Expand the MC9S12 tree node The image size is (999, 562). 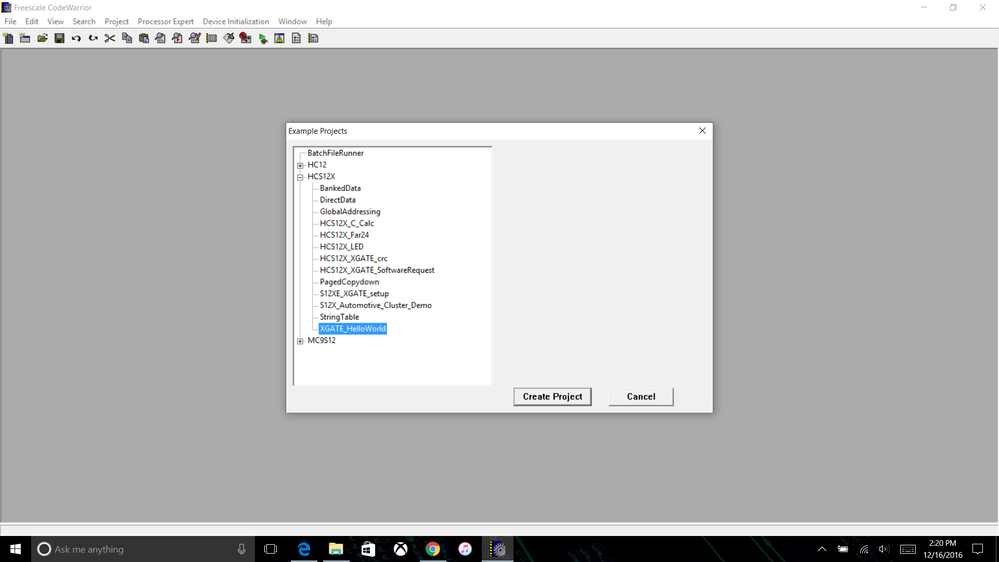coord(300,341)
